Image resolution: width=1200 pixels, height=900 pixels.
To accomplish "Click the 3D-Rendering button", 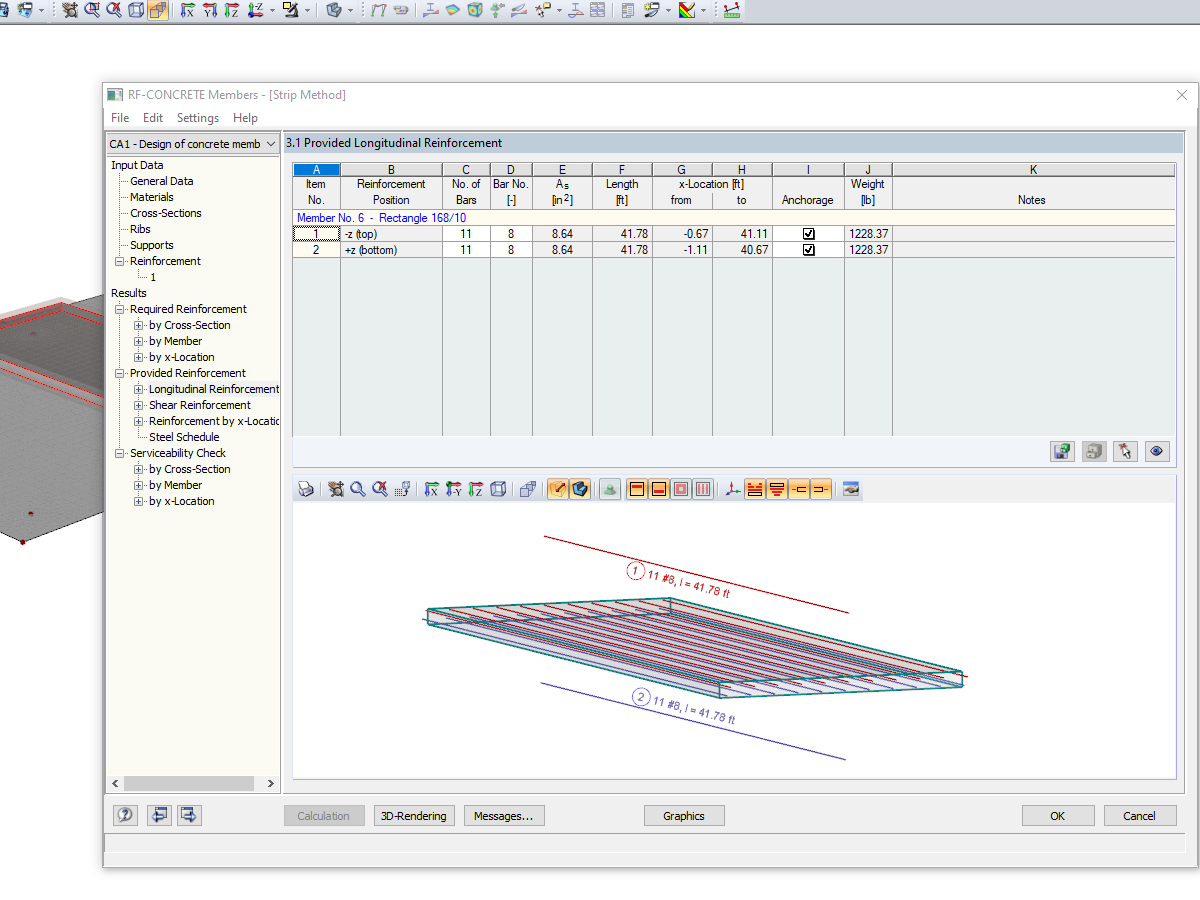I will pyautogui.click(x=413, y=815).
